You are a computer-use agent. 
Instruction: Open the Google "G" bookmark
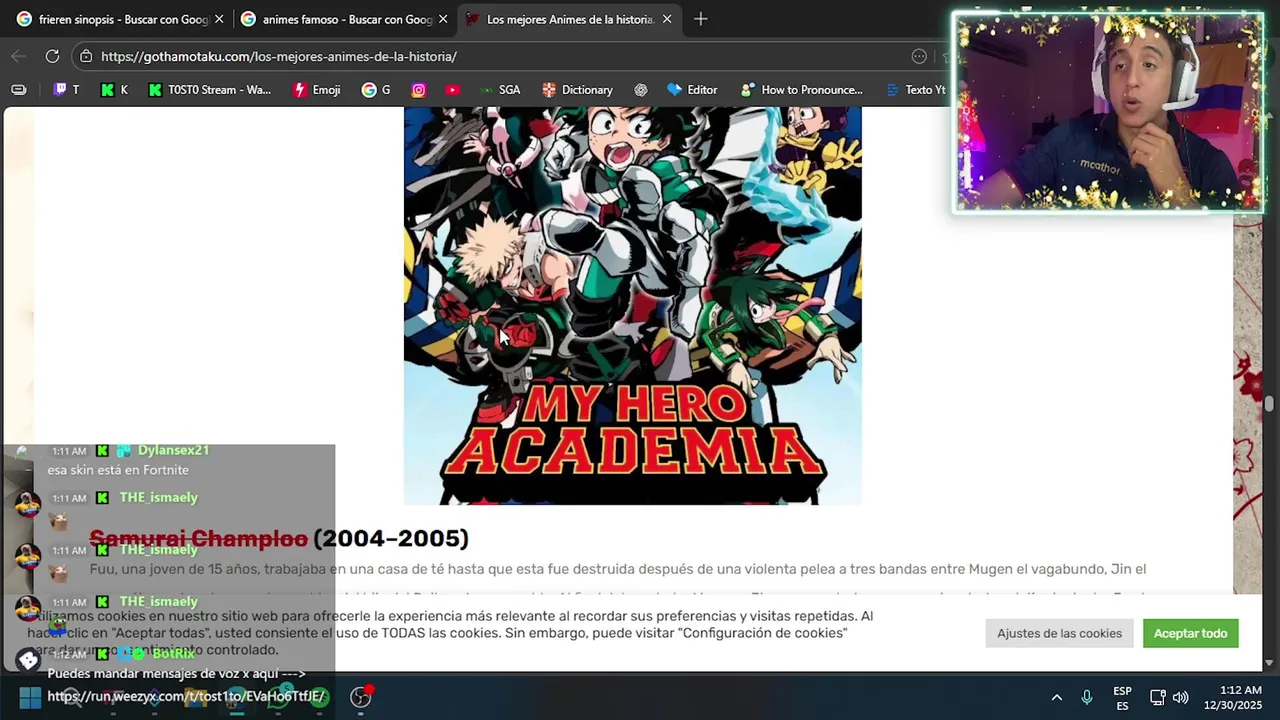coord(377,89)
